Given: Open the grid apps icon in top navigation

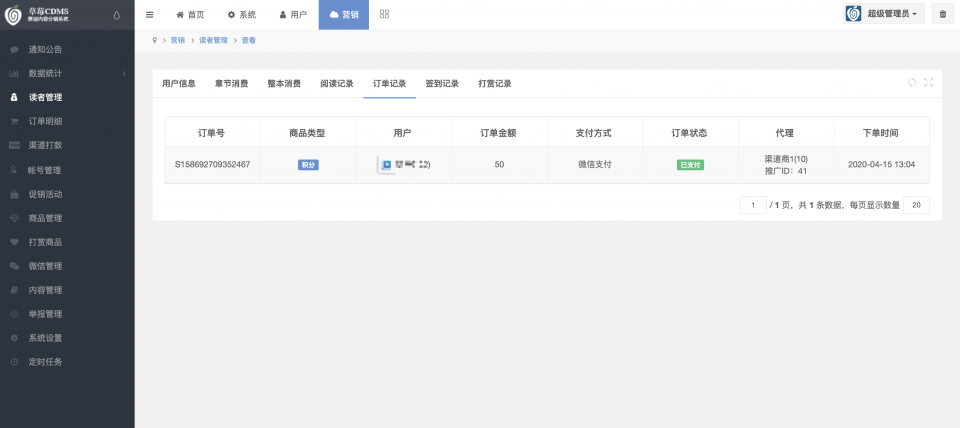Looking at the screenshot, I should 384,14.
